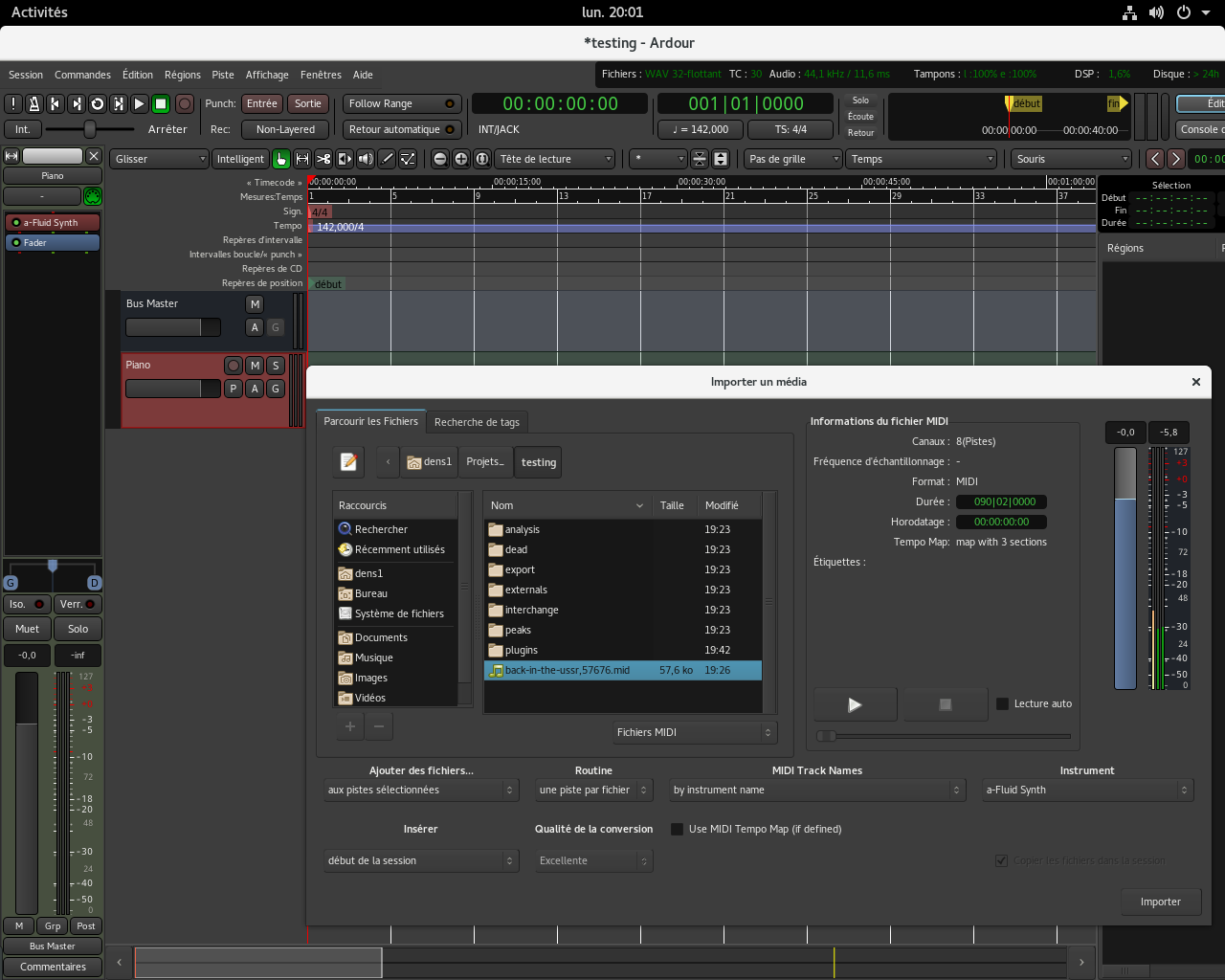This screenshot has width=1225, height=980.
Task: Toggle the Follow Range button
Action: 401,103
